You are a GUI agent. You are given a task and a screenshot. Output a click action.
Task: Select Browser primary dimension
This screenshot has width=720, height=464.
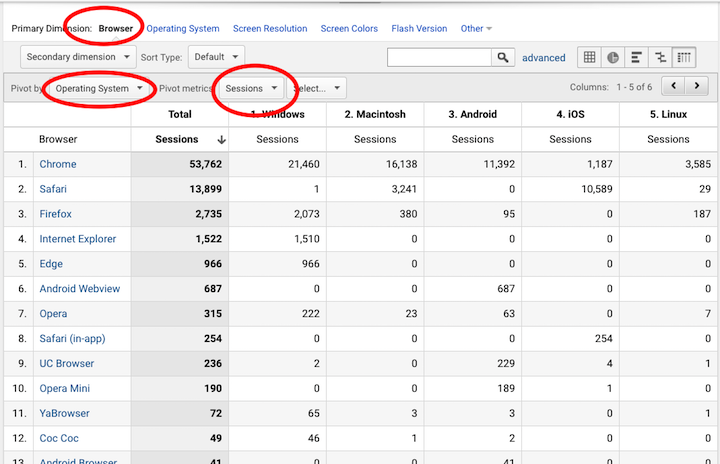coord(116,28)
